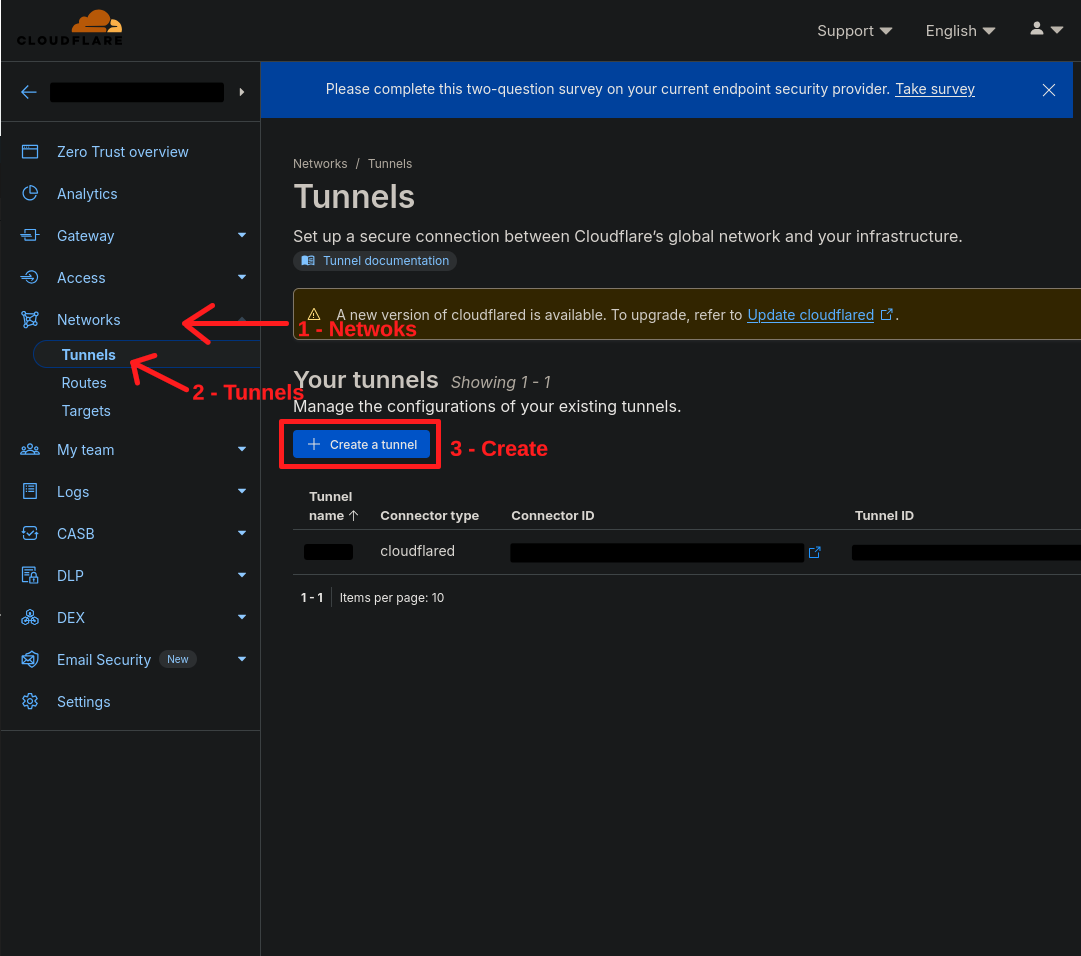Click the Connector ID column header
Image resolution: width=1081 pixels, height=956 pixels.
(x=552, y=516)
